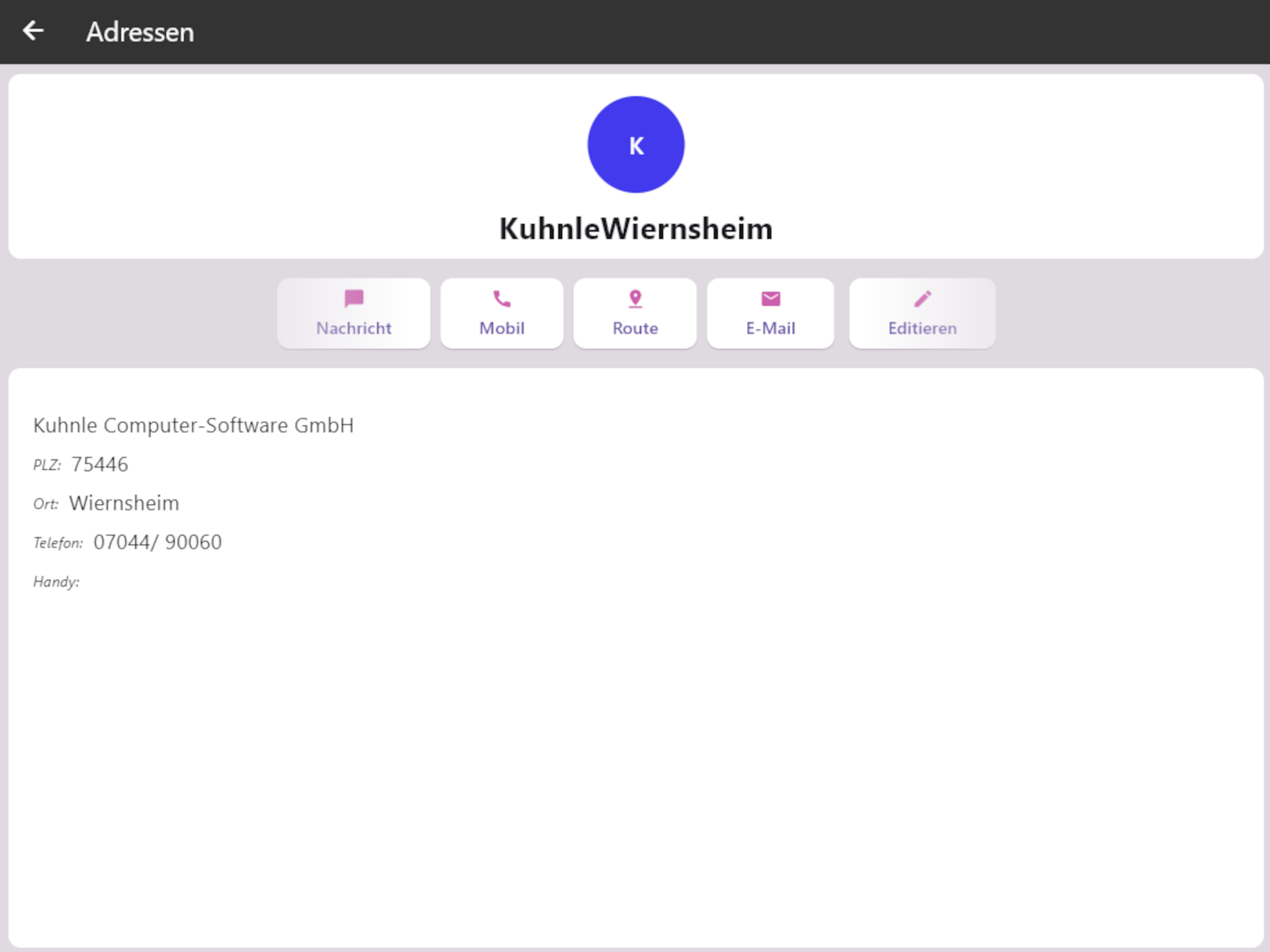
Task: Click the Adressen title in header
Action: coord(140,32)
